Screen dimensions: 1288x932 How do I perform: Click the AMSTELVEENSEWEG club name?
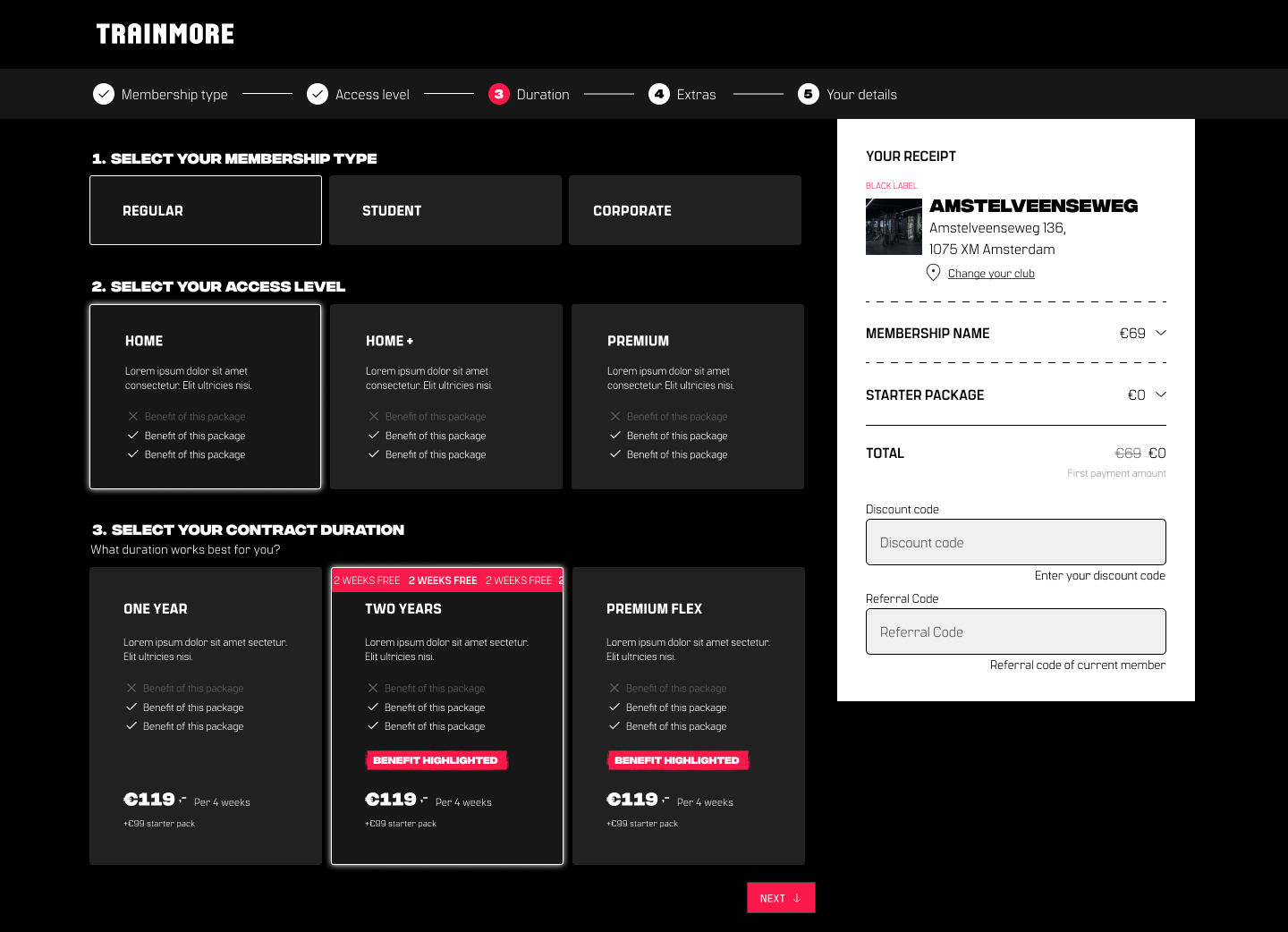pyautogui.click(x=1034, y=206)
